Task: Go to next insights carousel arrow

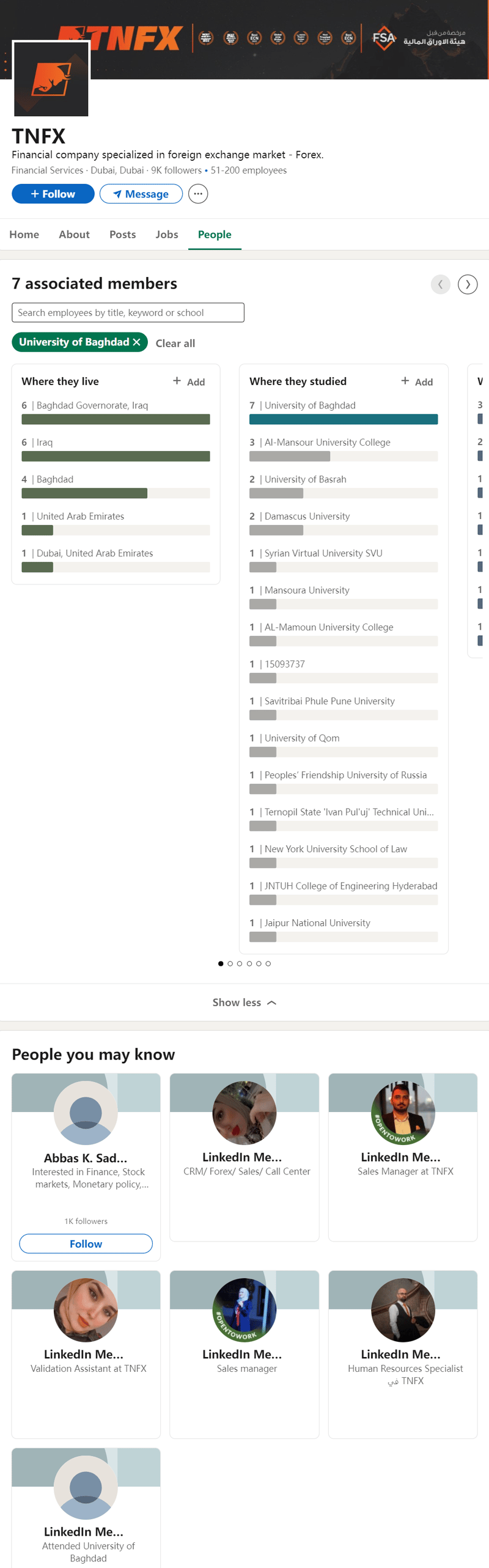Action: tap(468, 284)
